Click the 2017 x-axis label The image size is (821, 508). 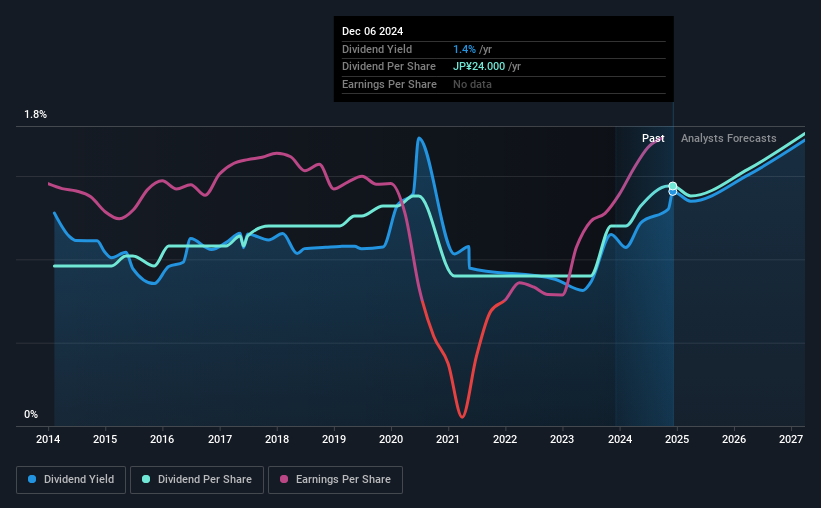point(220,439)
